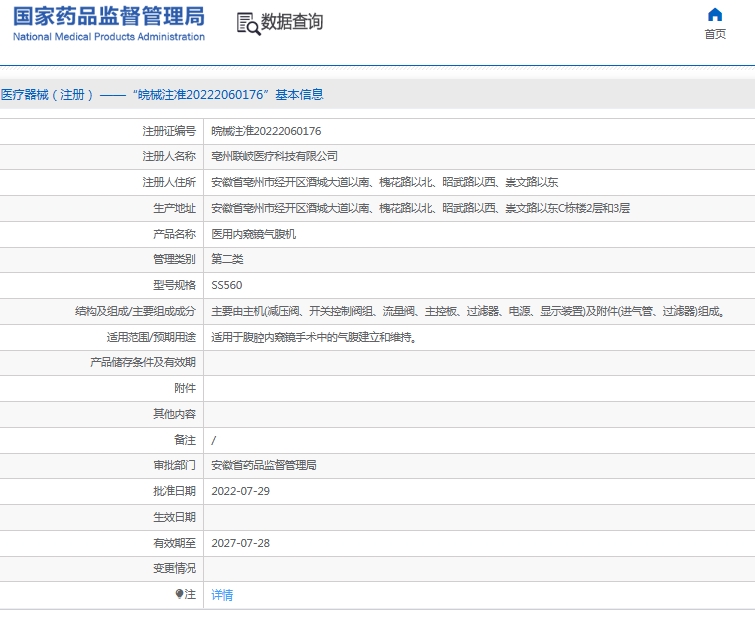
Task: Click product name 医用内窥镜气腹机
Action: 253,234
